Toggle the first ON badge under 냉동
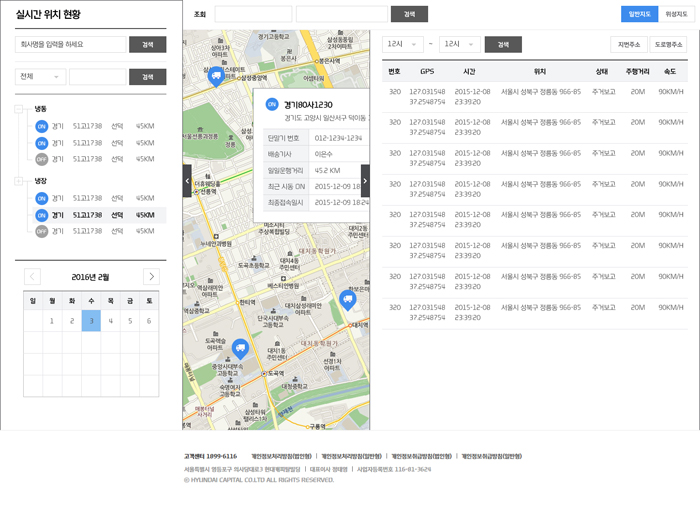 [41, 126]
